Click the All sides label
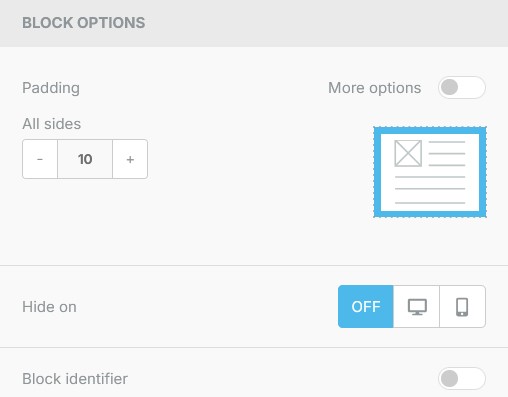The width and height of the screenshot is (508, 397). coord(52,124)
